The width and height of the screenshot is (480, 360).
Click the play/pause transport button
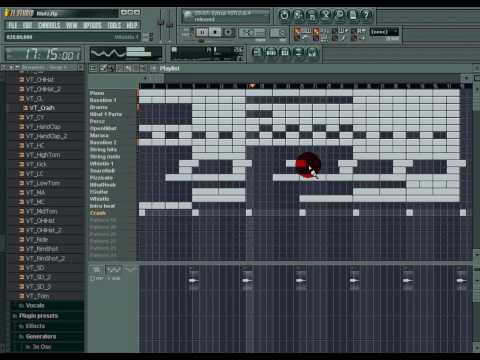click(x=202, y=32)
